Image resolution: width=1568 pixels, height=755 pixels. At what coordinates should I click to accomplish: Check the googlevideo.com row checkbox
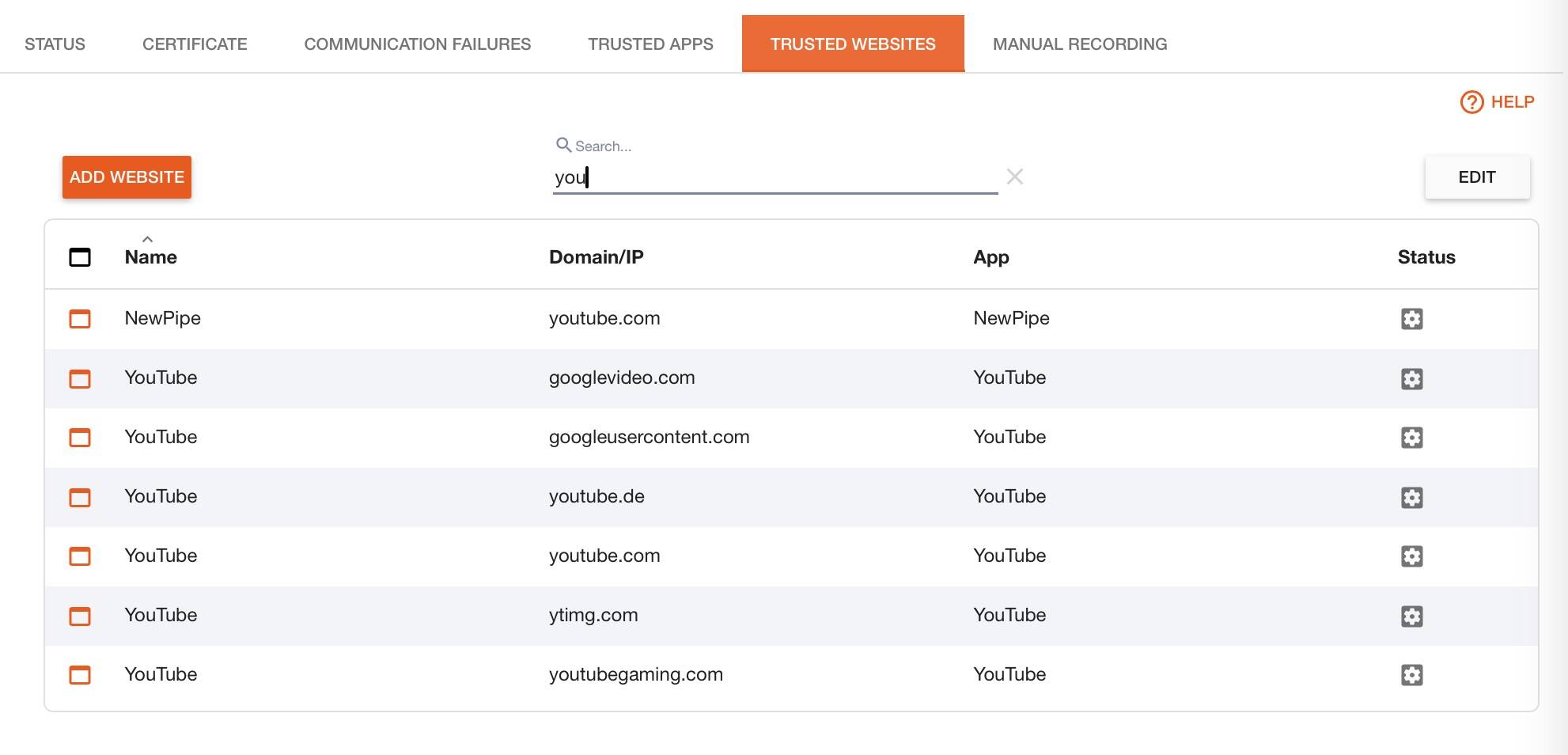80,379
